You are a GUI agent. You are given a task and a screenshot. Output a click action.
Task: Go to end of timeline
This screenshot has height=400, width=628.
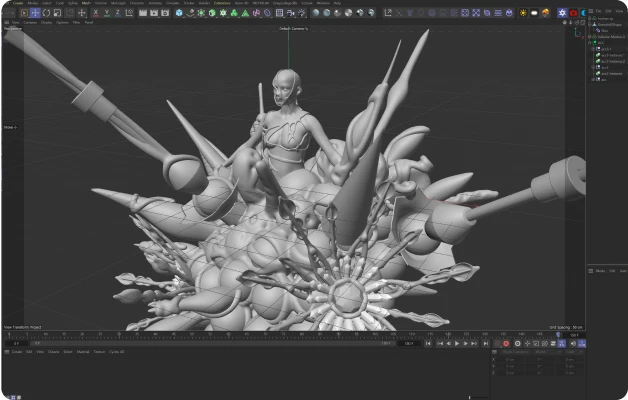[x=485, y=344]
